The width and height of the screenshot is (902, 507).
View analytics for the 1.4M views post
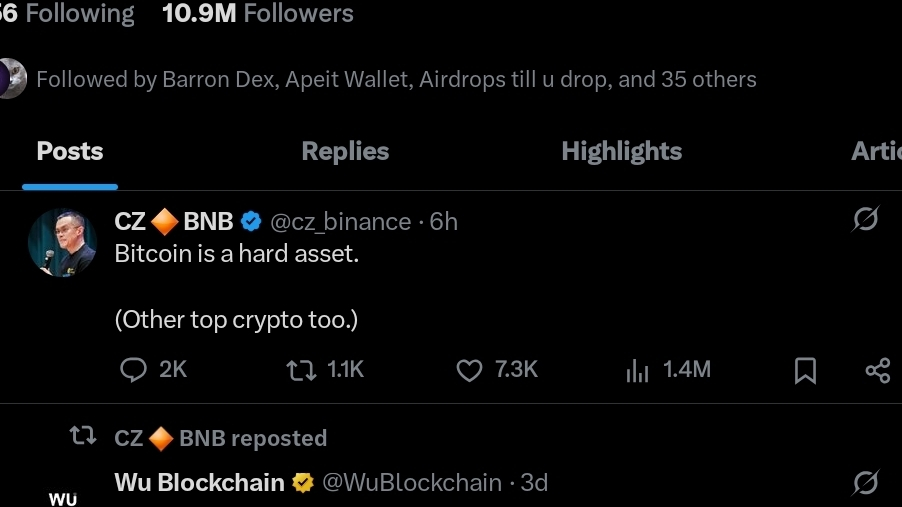pos(668,369)
